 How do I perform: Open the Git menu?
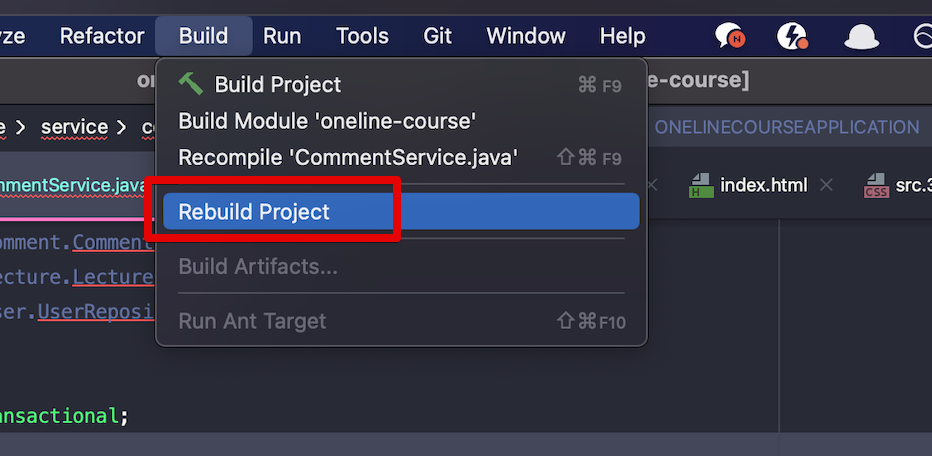tap(437, 36)
